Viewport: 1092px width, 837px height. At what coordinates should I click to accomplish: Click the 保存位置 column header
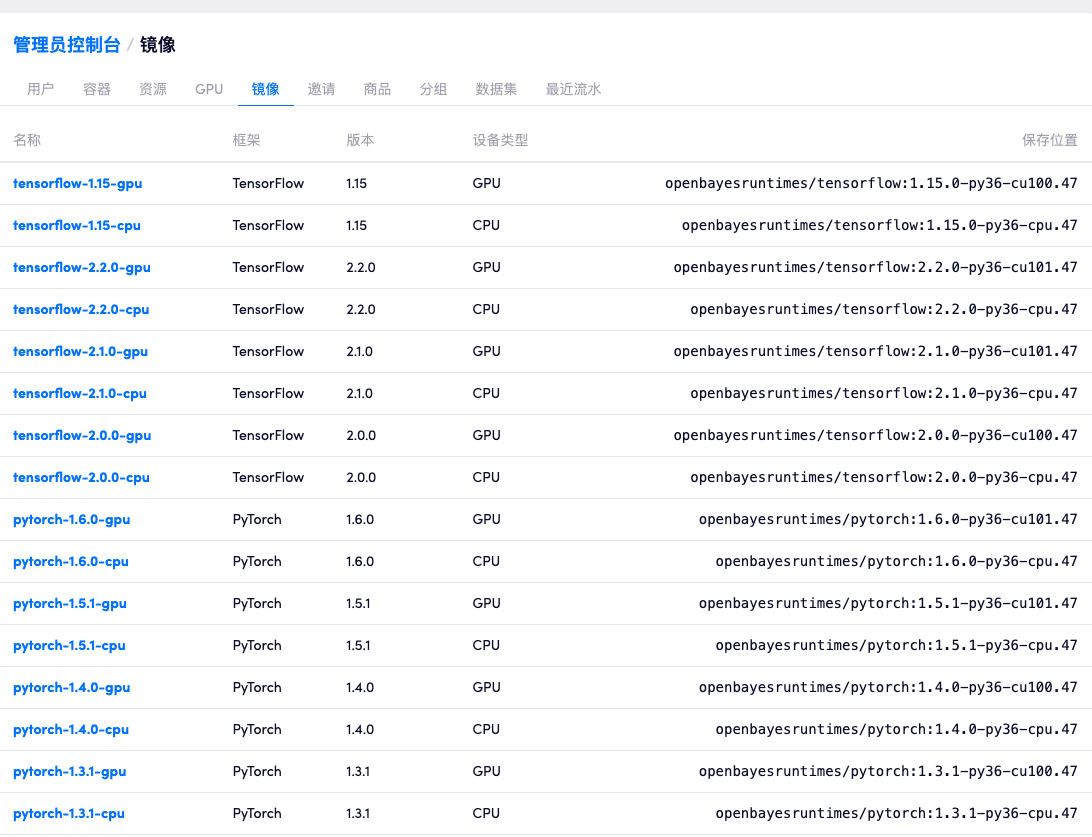(1049, 140)
